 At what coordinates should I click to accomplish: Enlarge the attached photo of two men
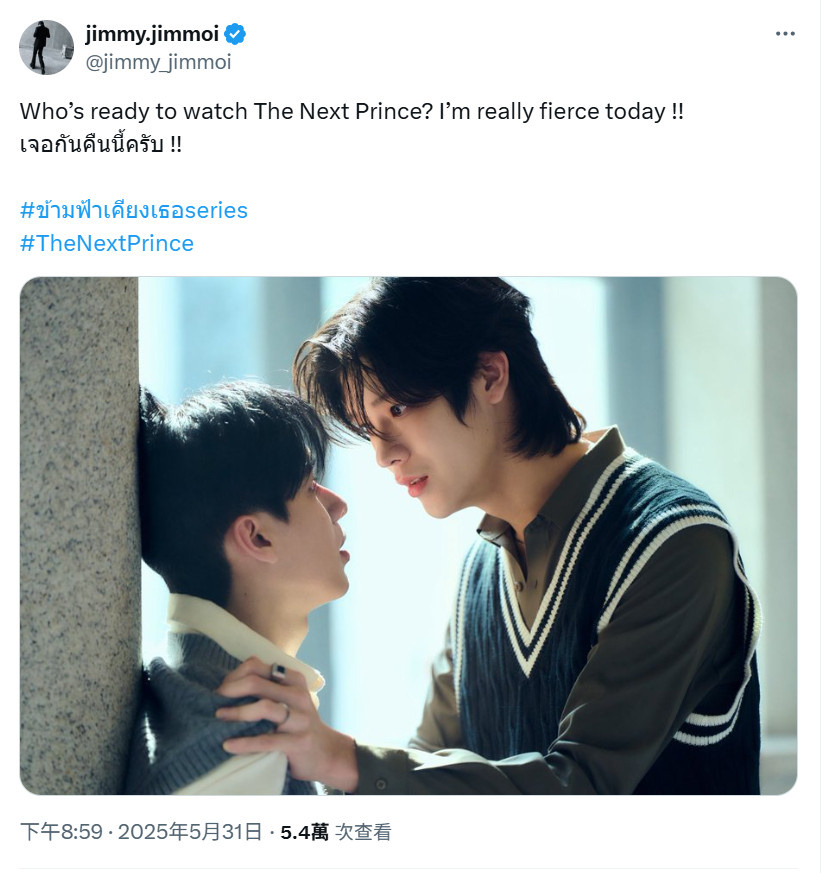408,535
